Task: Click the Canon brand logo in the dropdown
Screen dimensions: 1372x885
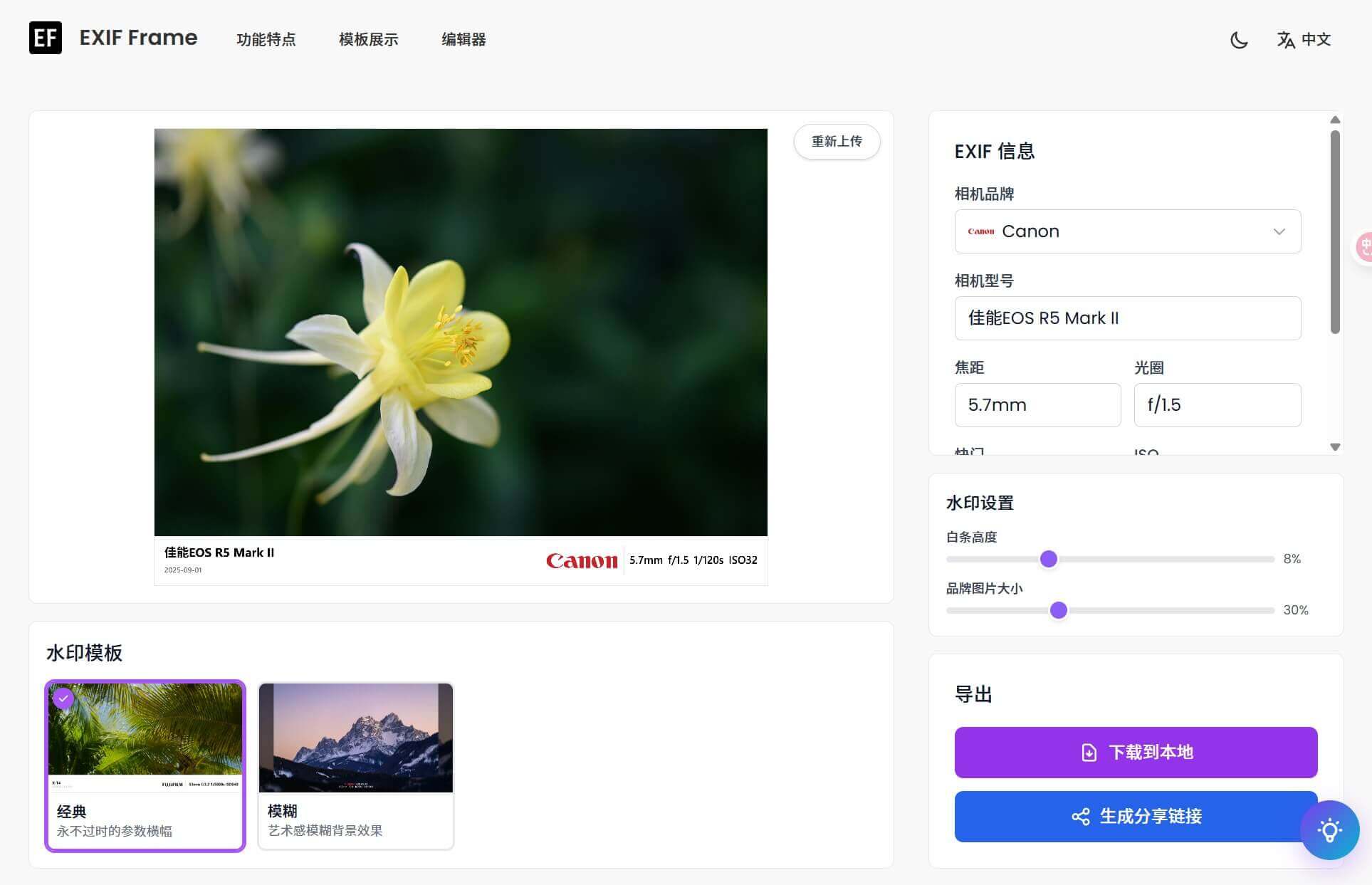Action: click(980, 231)
